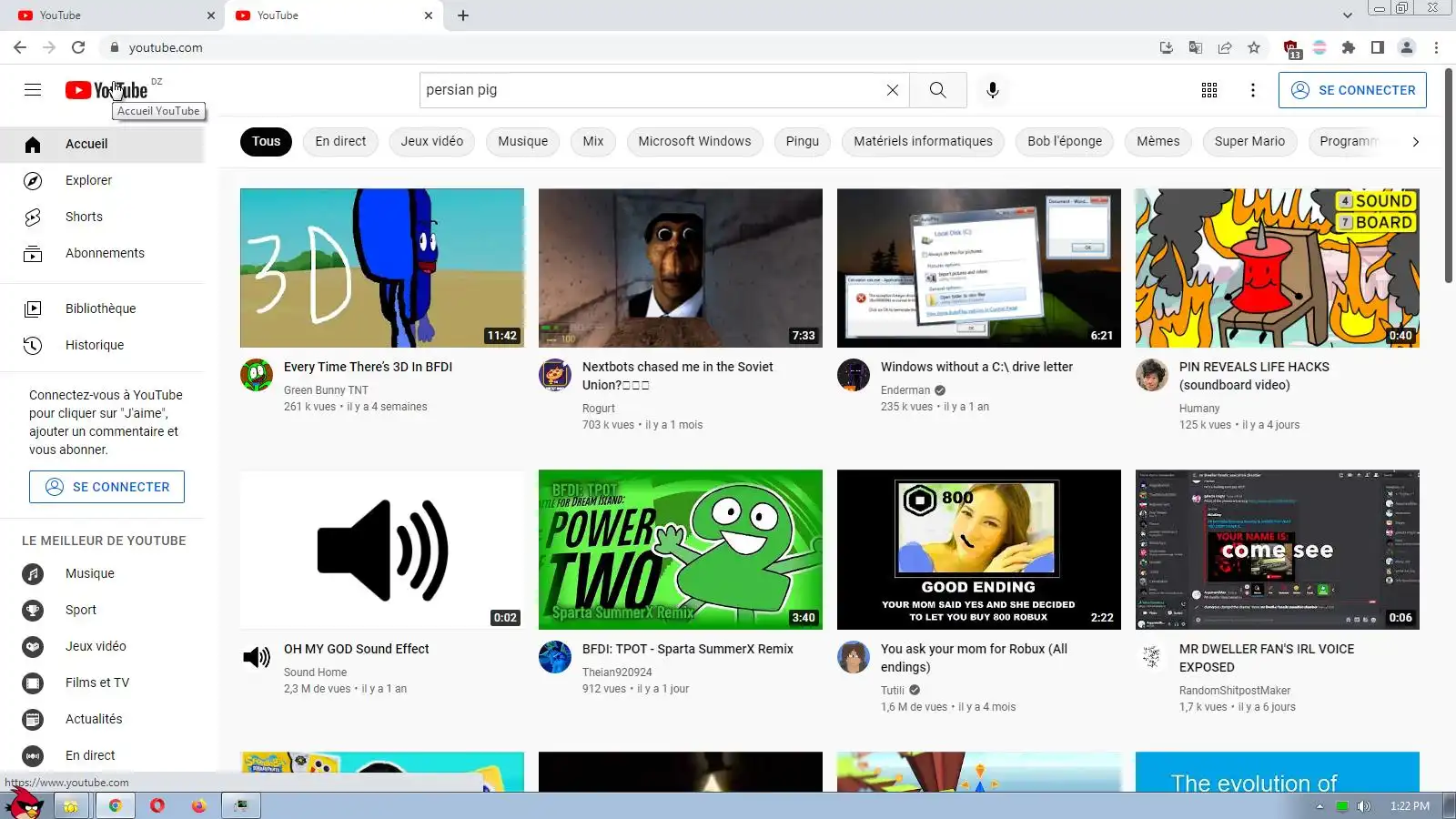Select the Super Mario filter chip
This screenshot has width=1456, height=819.
(1250, 141)
